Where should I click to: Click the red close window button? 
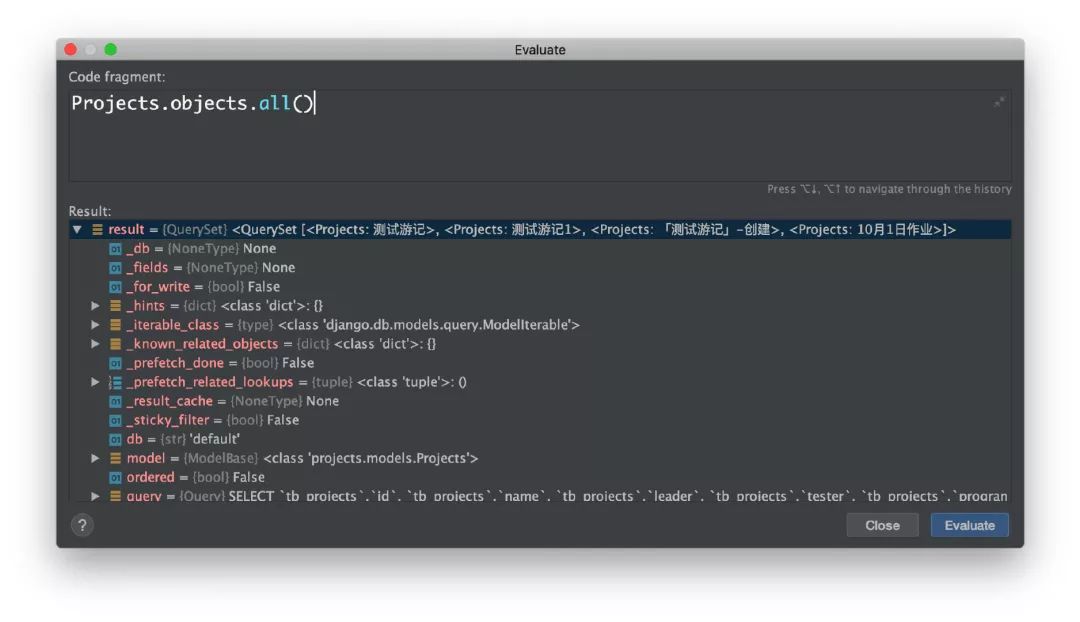click(x=70, y=50)
